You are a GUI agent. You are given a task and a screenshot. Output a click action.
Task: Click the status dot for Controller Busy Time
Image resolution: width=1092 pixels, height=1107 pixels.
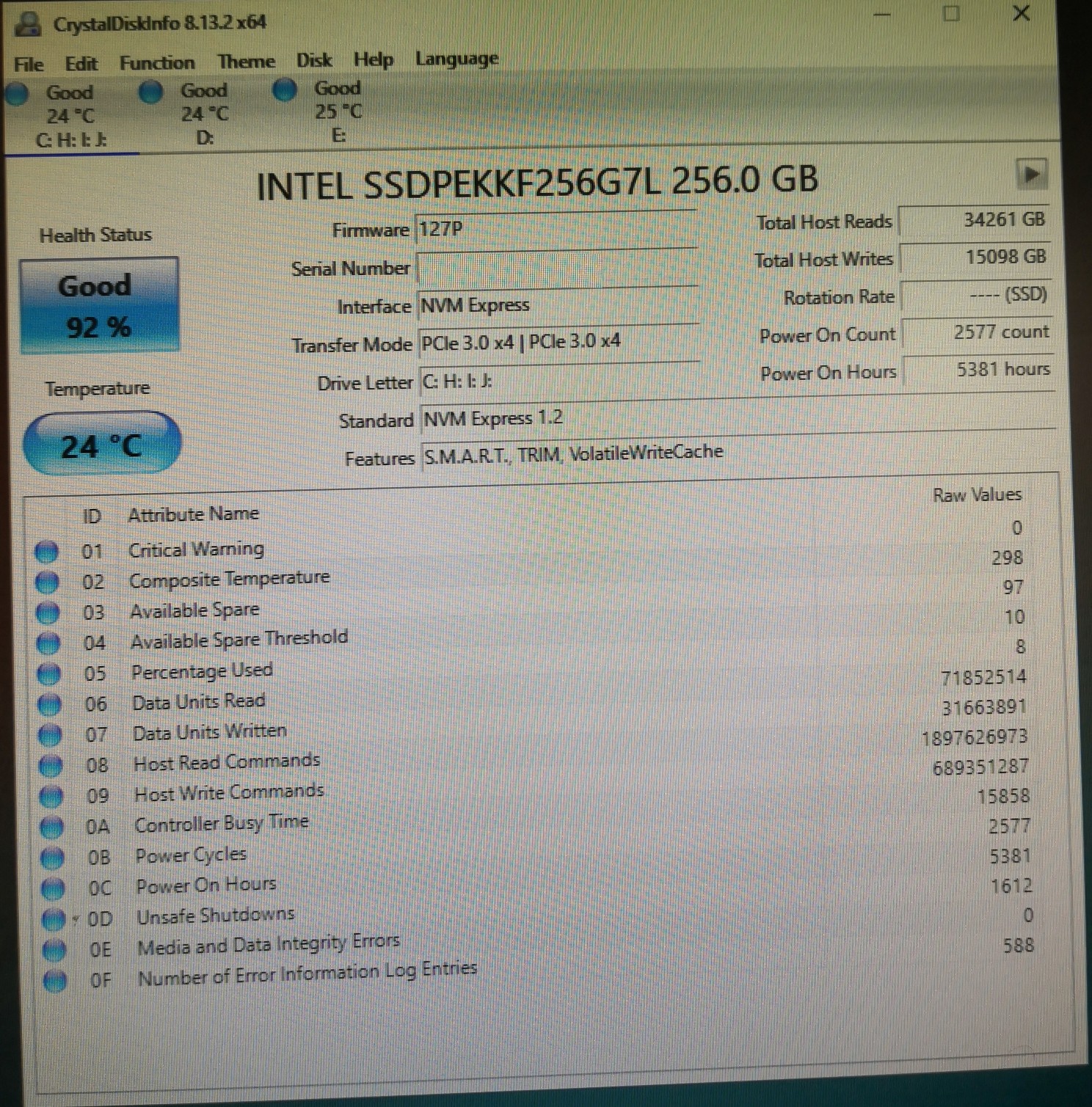click(x=52, y=827)
